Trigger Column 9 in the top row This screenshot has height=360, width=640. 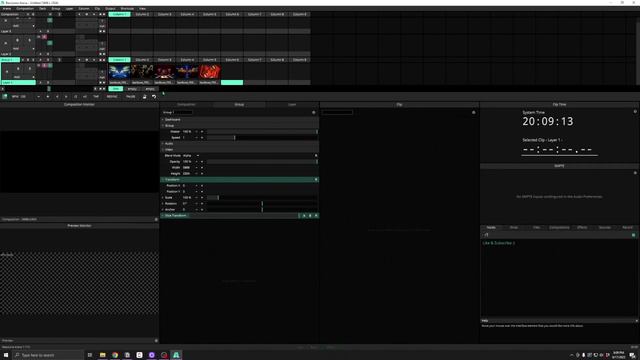click(300, 14)
